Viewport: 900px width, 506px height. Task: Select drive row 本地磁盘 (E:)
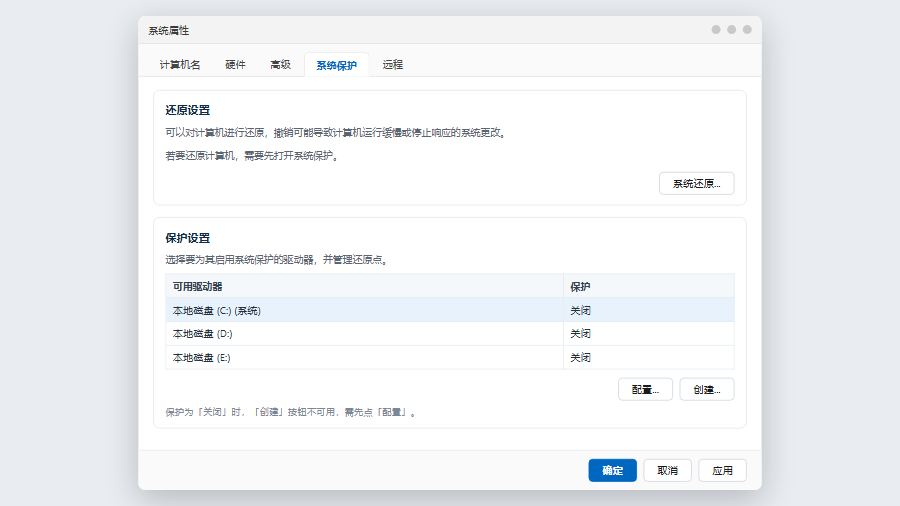(450, 357)
